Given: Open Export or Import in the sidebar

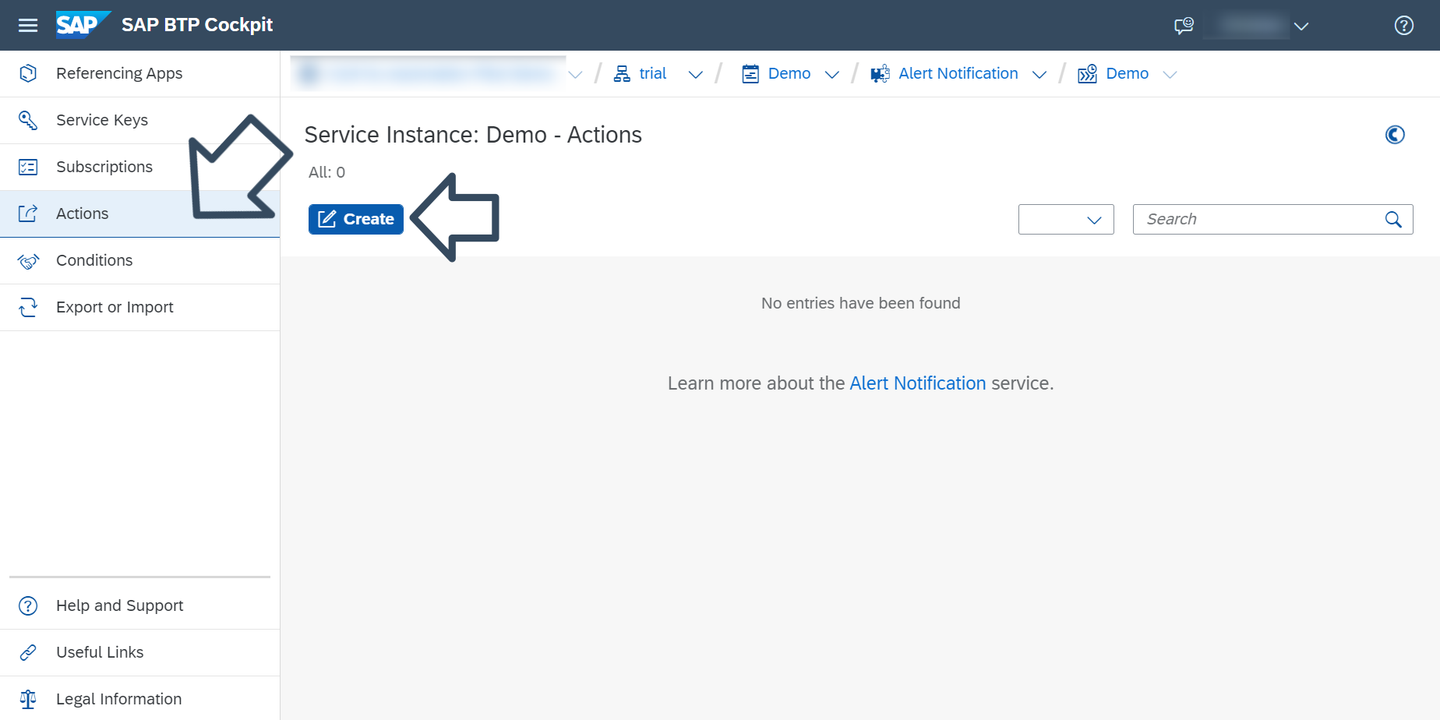Looking at the screenshot, I should [140, 308].
